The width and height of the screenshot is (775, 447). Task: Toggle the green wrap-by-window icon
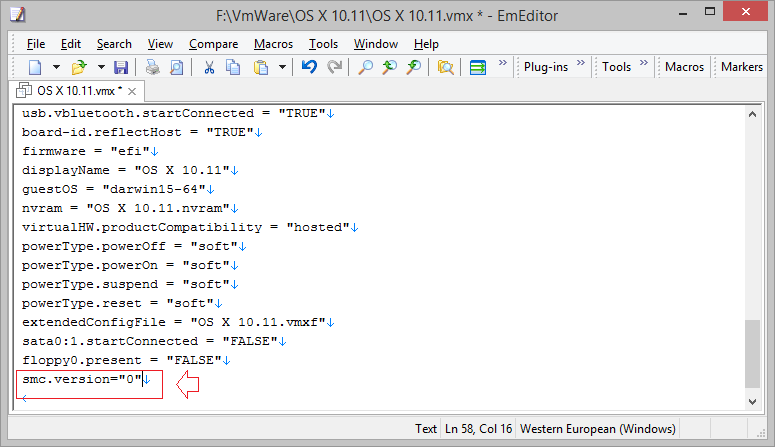477,67
